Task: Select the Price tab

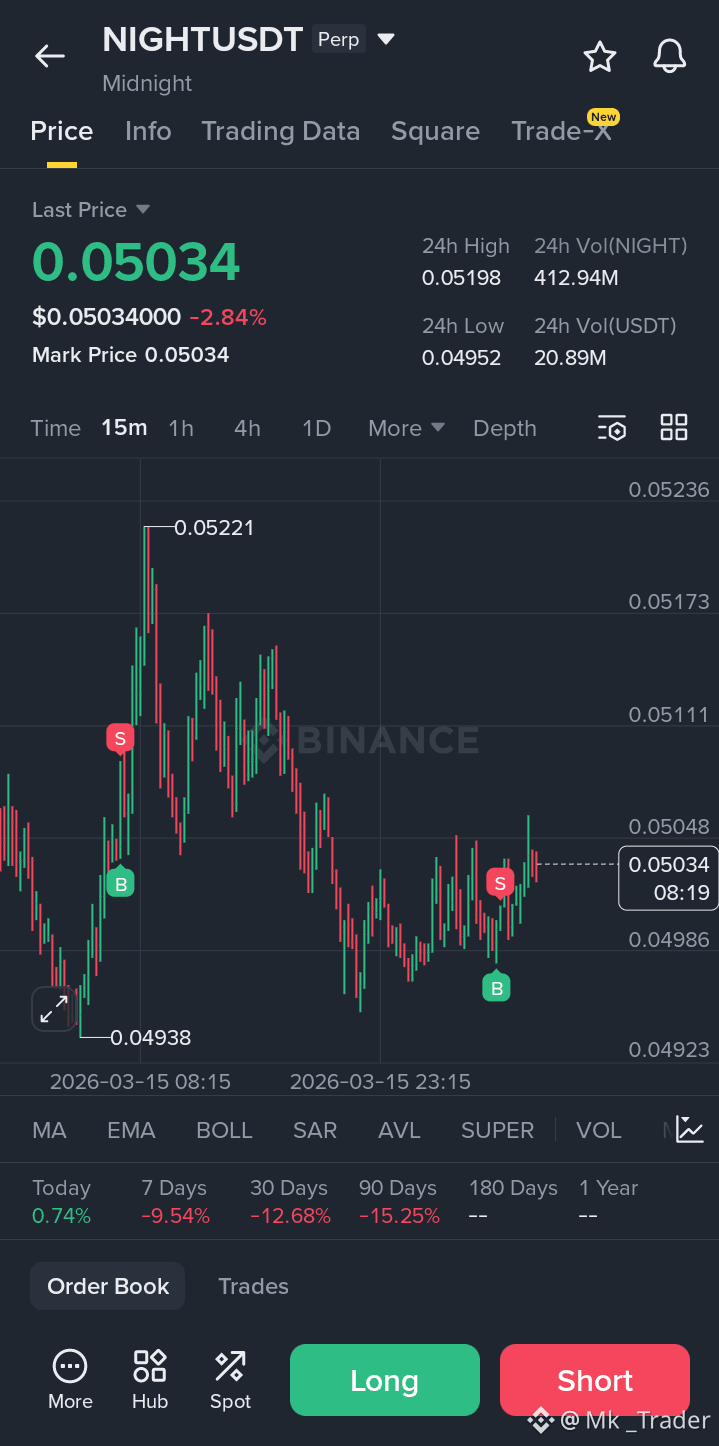Action: coord(62,131)
